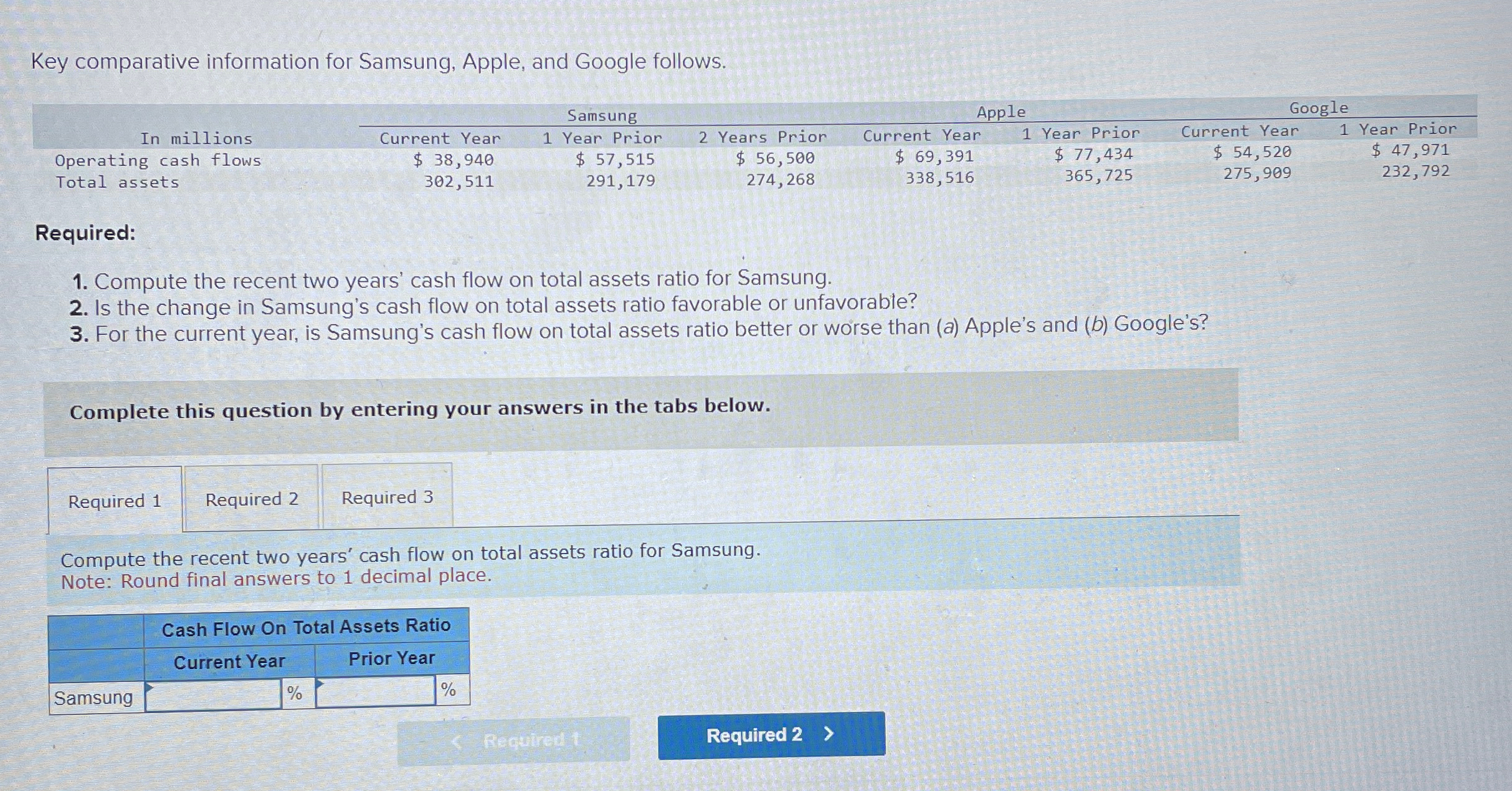The width and height of the screenshot is (1512, 791).
Task: Click left chevron on Required 1 button
Action: click(457, 742)
